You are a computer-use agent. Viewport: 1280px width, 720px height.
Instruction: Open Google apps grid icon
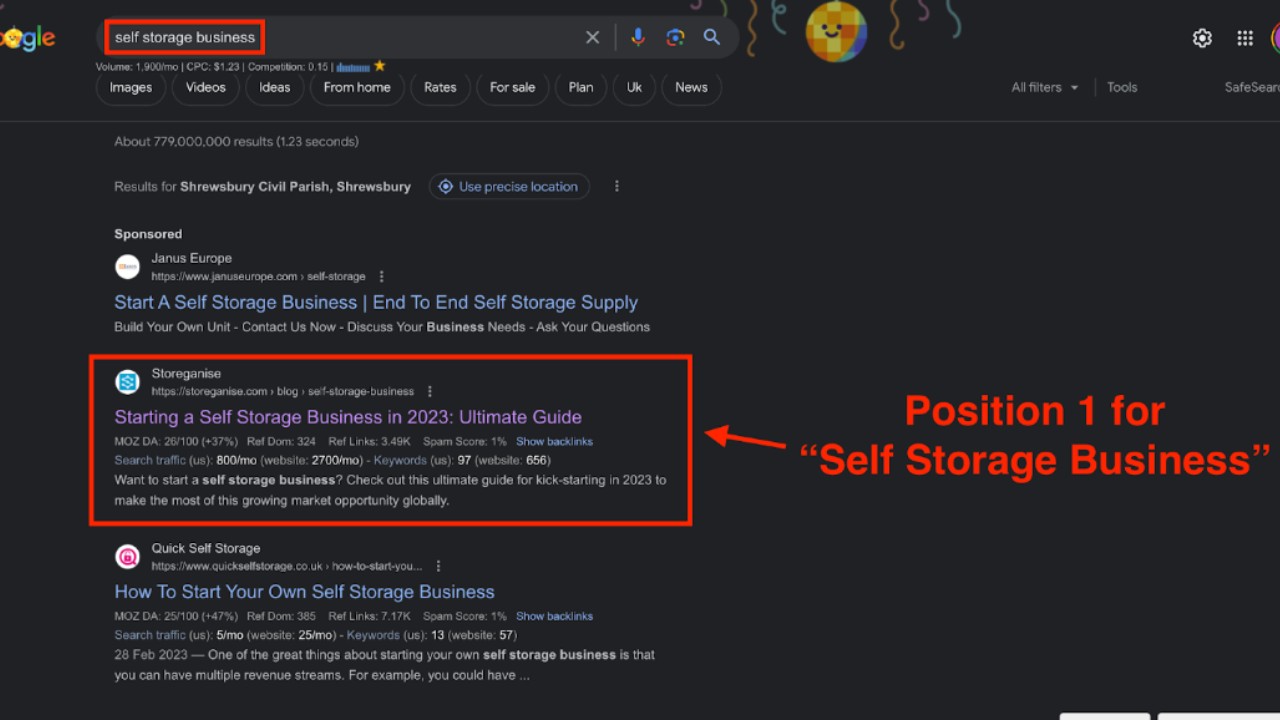click(x=1245, y=38)
